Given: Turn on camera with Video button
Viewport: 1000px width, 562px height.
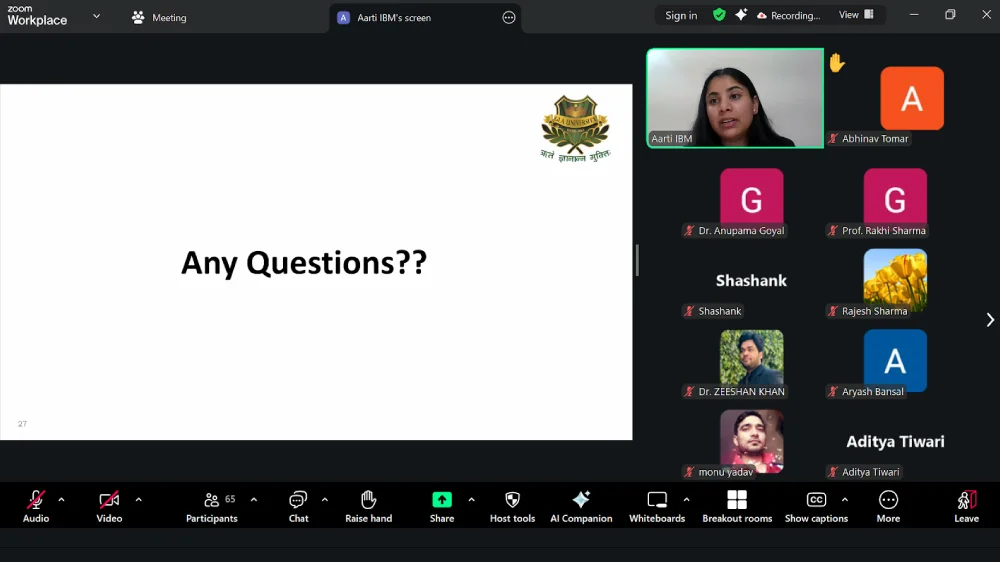Looking at the screenshot, I should click(x=109, y=505).
